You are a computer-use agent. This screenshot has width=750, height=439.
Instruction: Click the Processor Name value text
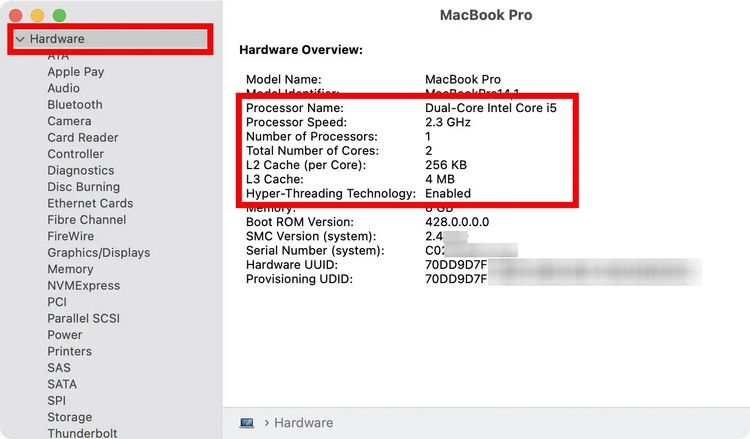(491, 108)
